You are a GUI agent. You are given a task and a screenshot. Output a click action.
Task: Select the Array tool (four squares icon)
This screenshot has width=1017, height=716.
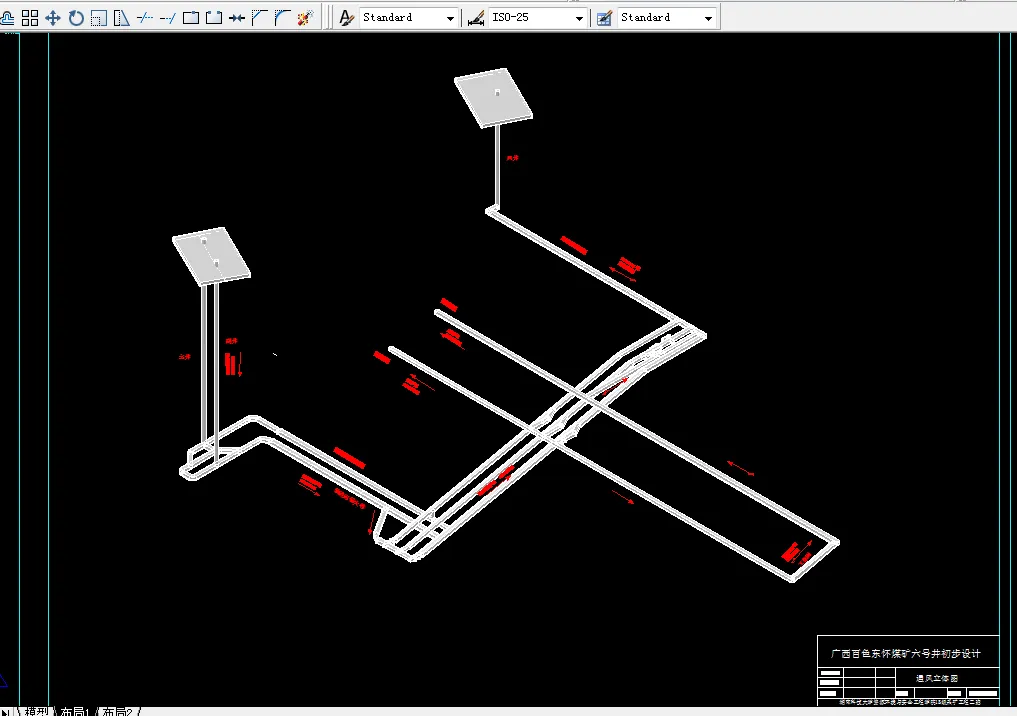(30, 18)
